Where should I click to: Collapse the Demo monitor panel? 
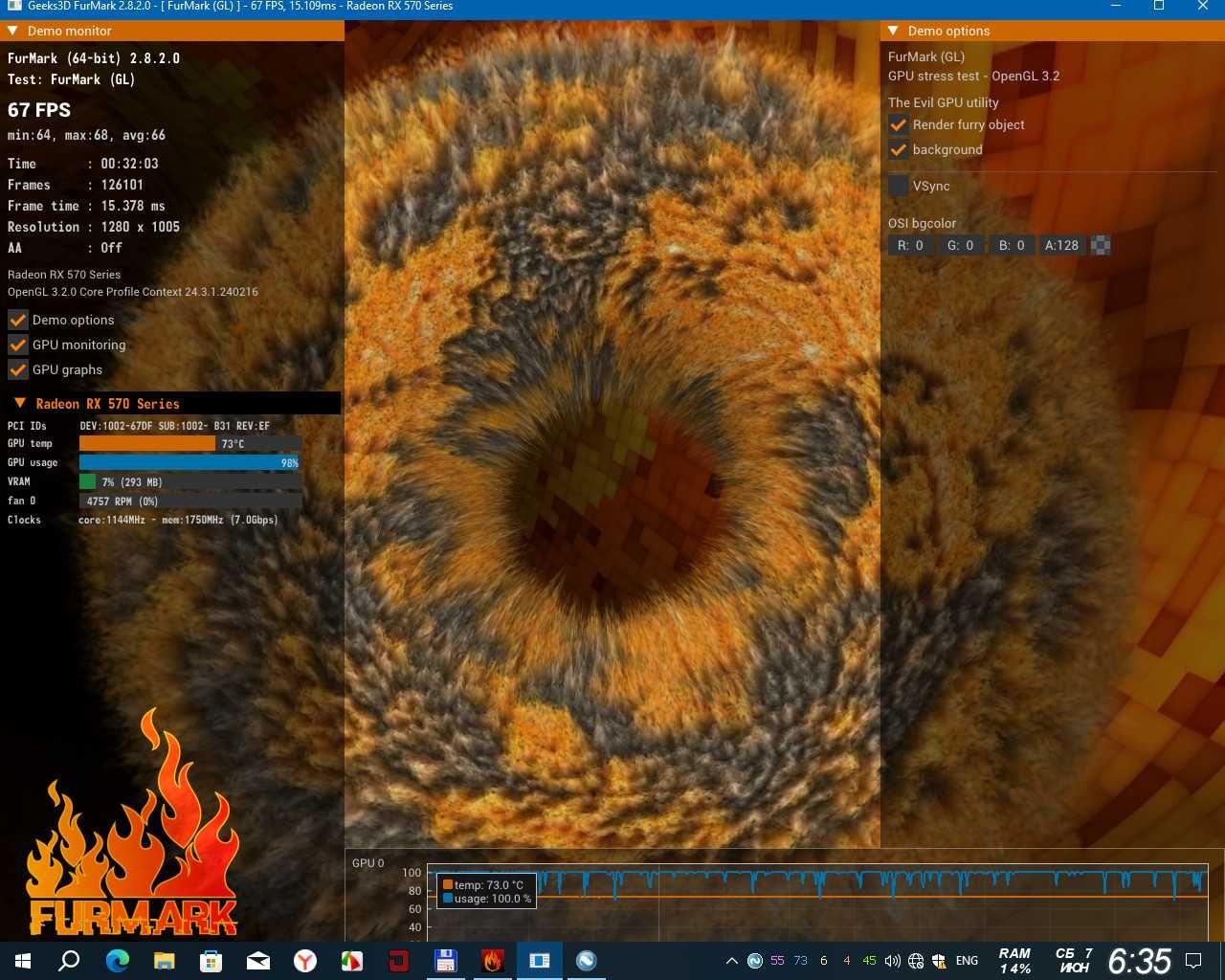tap(12, 31)
